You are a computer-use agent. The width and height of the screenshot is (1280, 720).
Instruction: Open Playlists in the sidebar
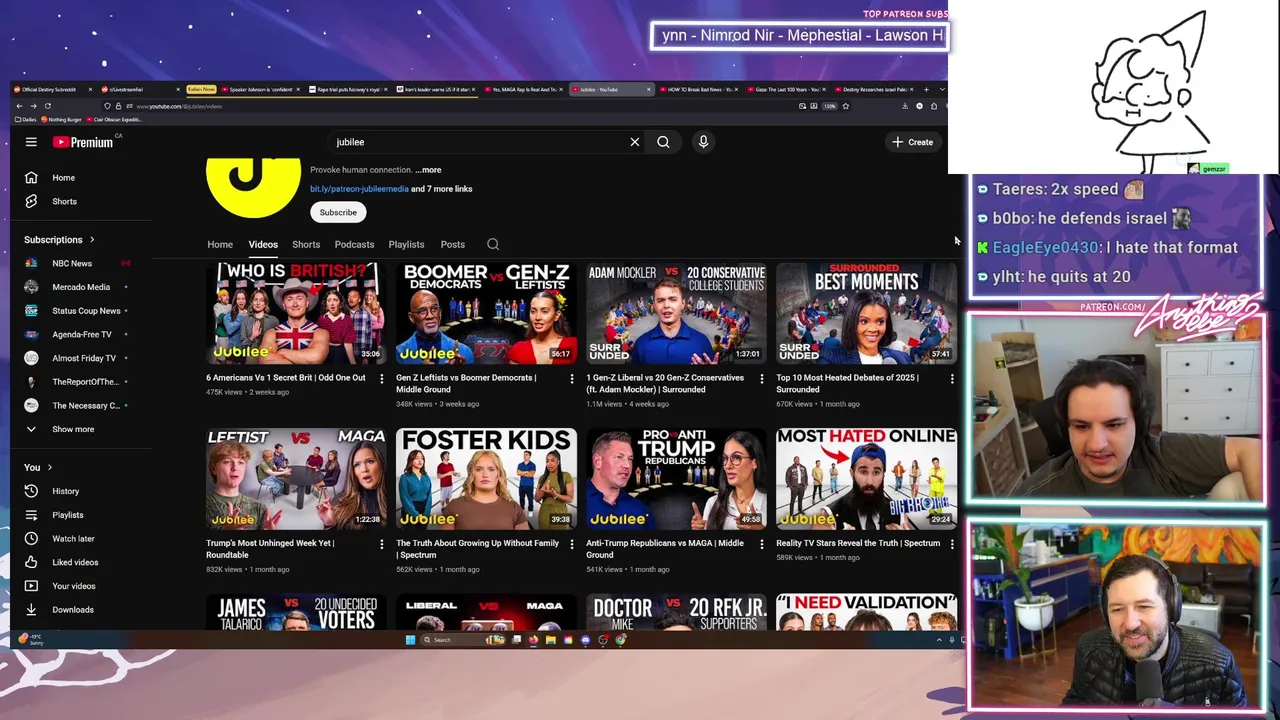(67, 515)
